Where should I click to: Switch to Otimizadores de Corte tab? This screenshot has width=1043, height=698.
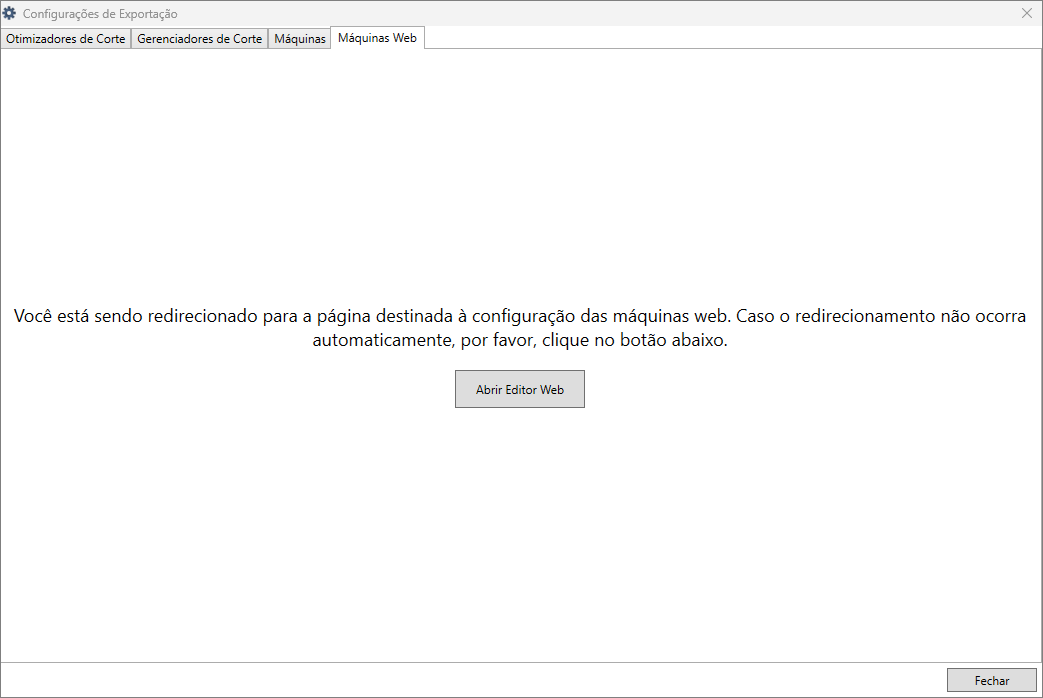pyautogui.click(x=66, y=39)
